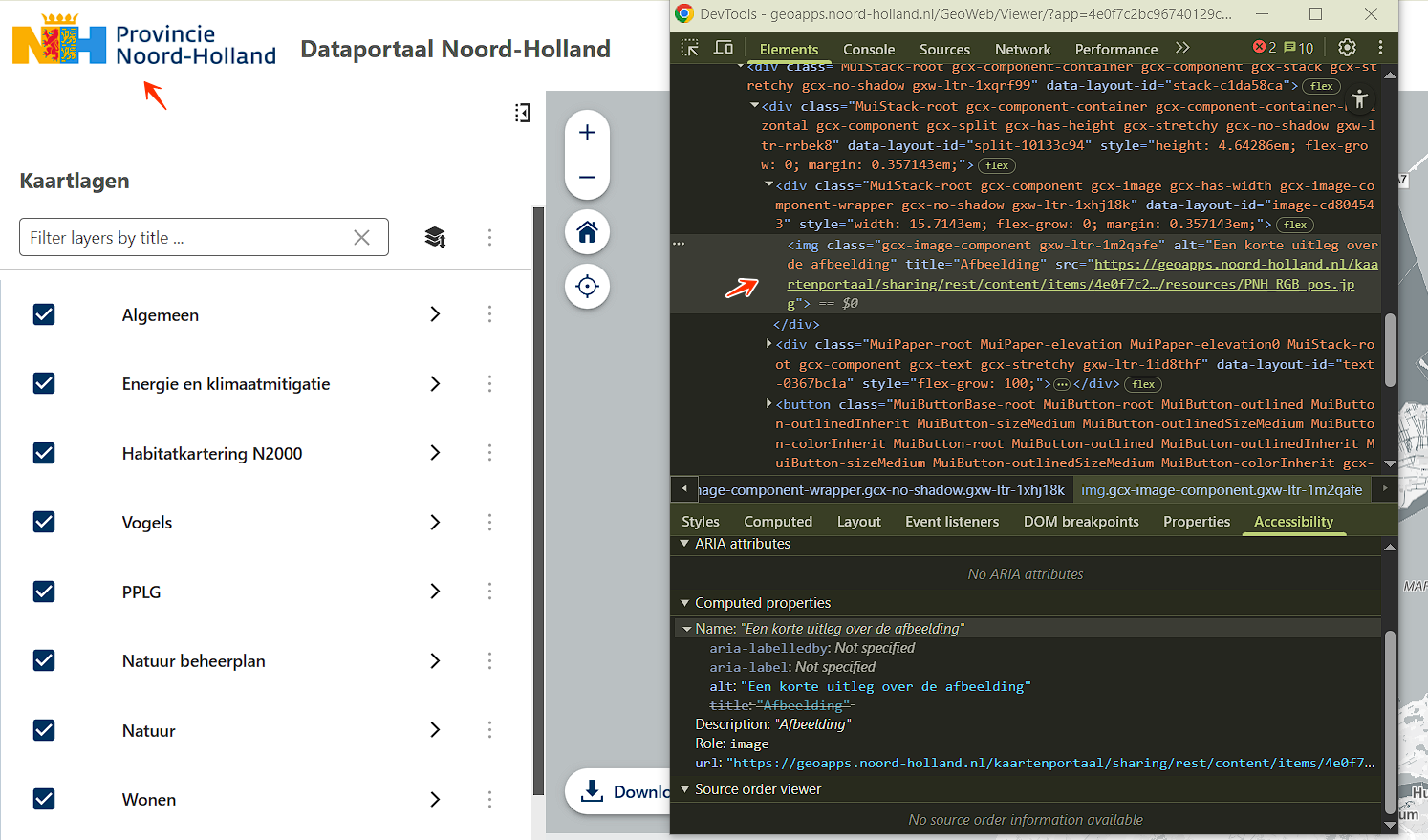This screenshot has width=1428, height=840.
Task: Clear the layer filter with the X icon
Action: point(361,238)
